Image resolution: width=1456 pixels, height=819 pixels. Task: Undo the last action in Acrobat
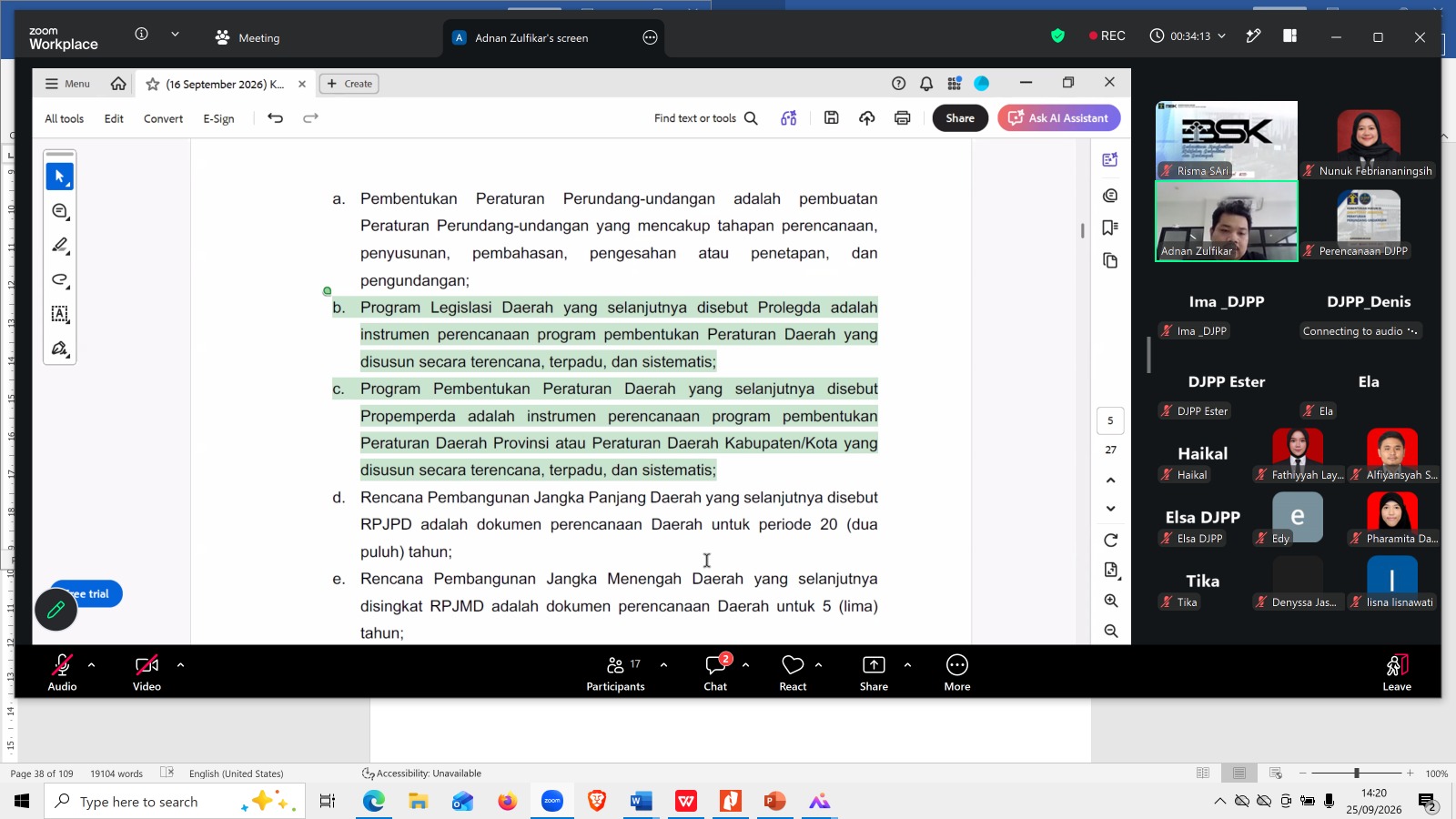pos(275,118)
